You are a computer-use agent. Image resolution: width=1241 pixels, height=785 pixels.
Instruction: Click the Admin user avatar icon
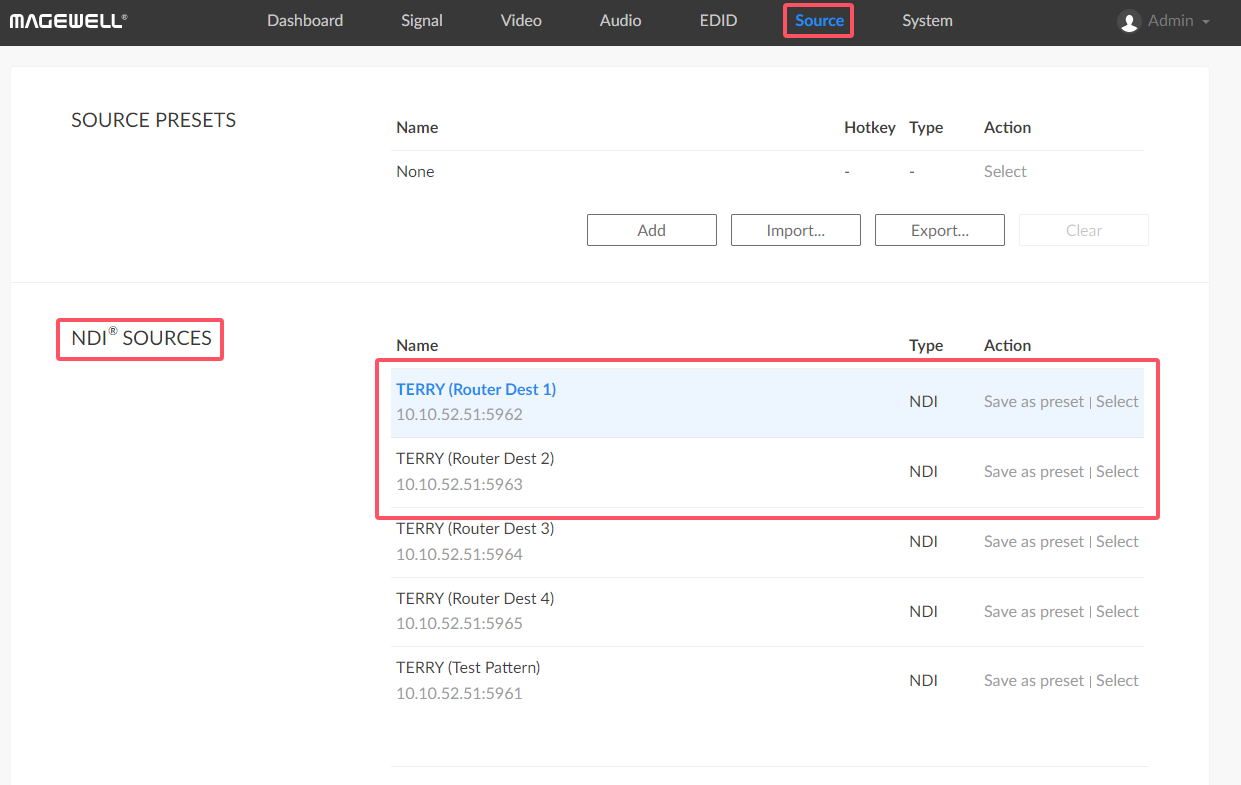(x=1129, y=21)
